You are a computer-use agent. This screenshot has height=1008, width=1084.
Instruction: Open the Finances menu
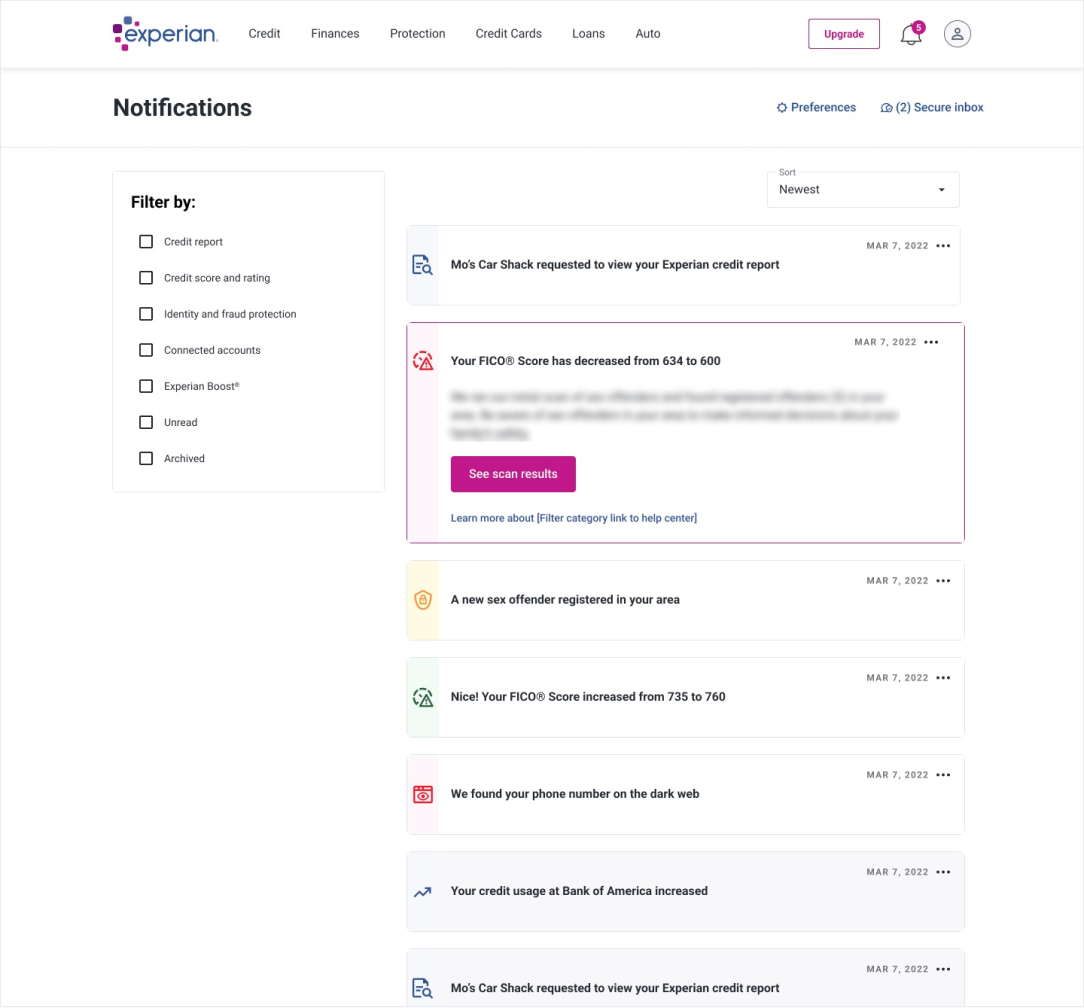pyautogui.click(x=335, y=33)
